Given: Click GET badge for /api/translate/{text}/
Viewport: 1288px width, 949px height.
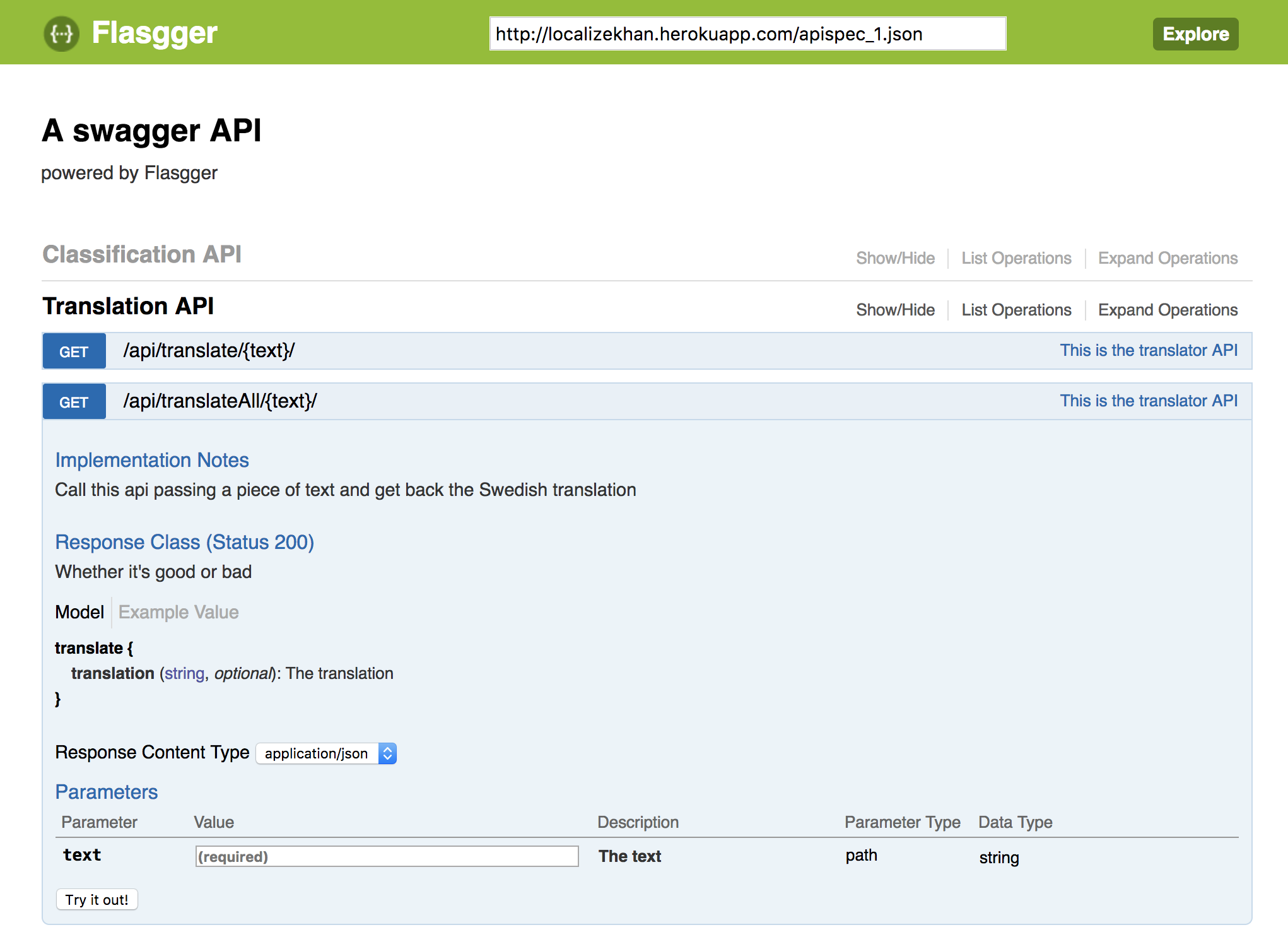Looking at the screenshot, I should (74, 351).
